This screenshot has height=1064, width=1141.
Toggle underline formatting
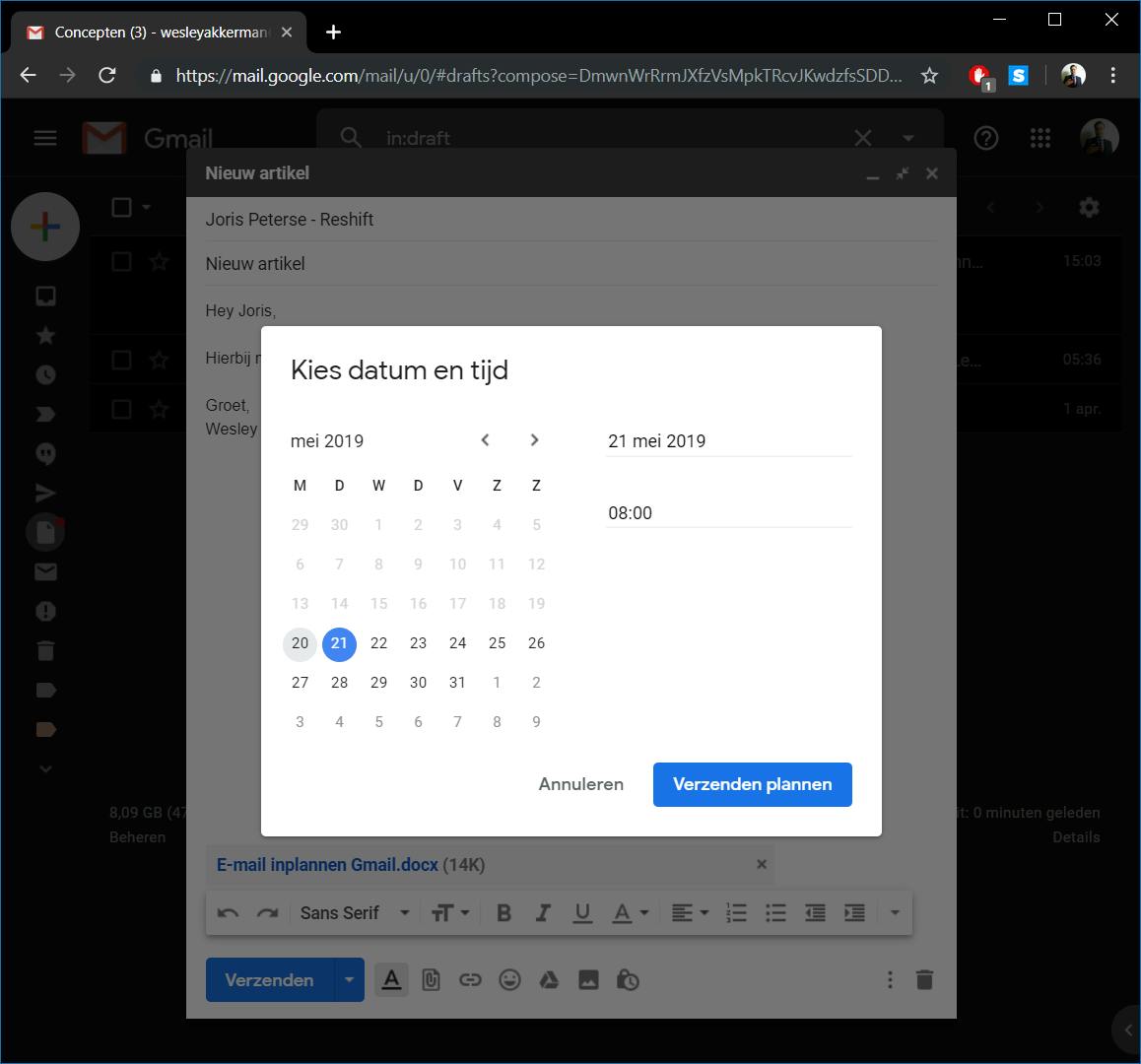582,912
